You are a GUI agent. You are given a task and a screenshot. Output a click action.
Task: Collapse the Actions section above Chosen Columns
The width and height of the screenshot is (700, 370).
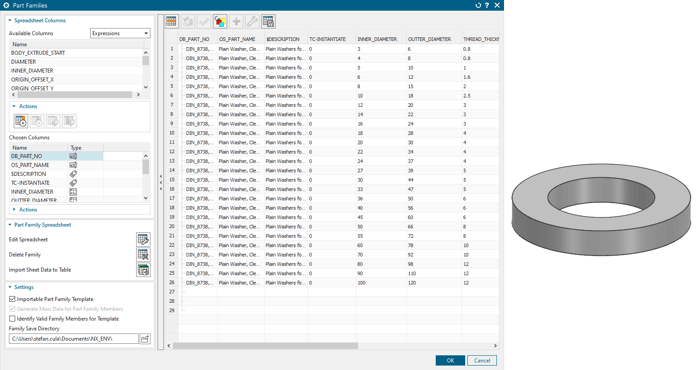[14, 106]
